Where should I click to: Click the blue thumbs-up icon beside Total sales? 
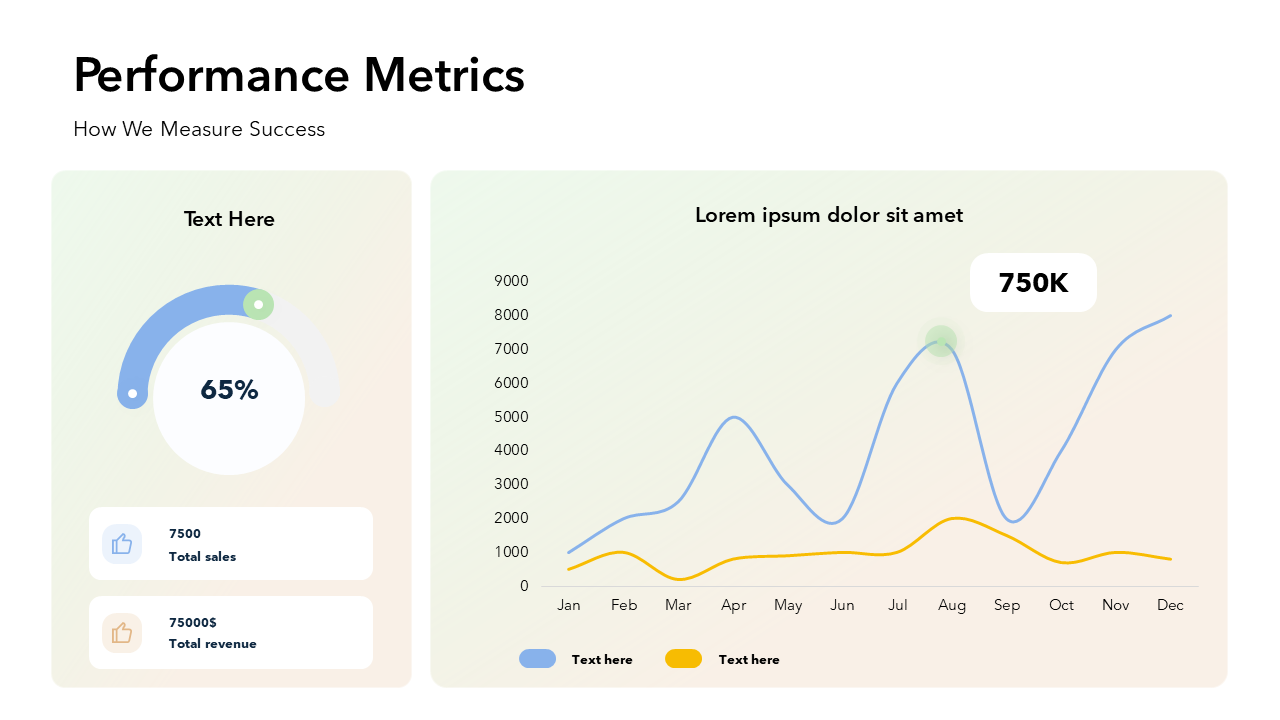(x=122, y=544)
